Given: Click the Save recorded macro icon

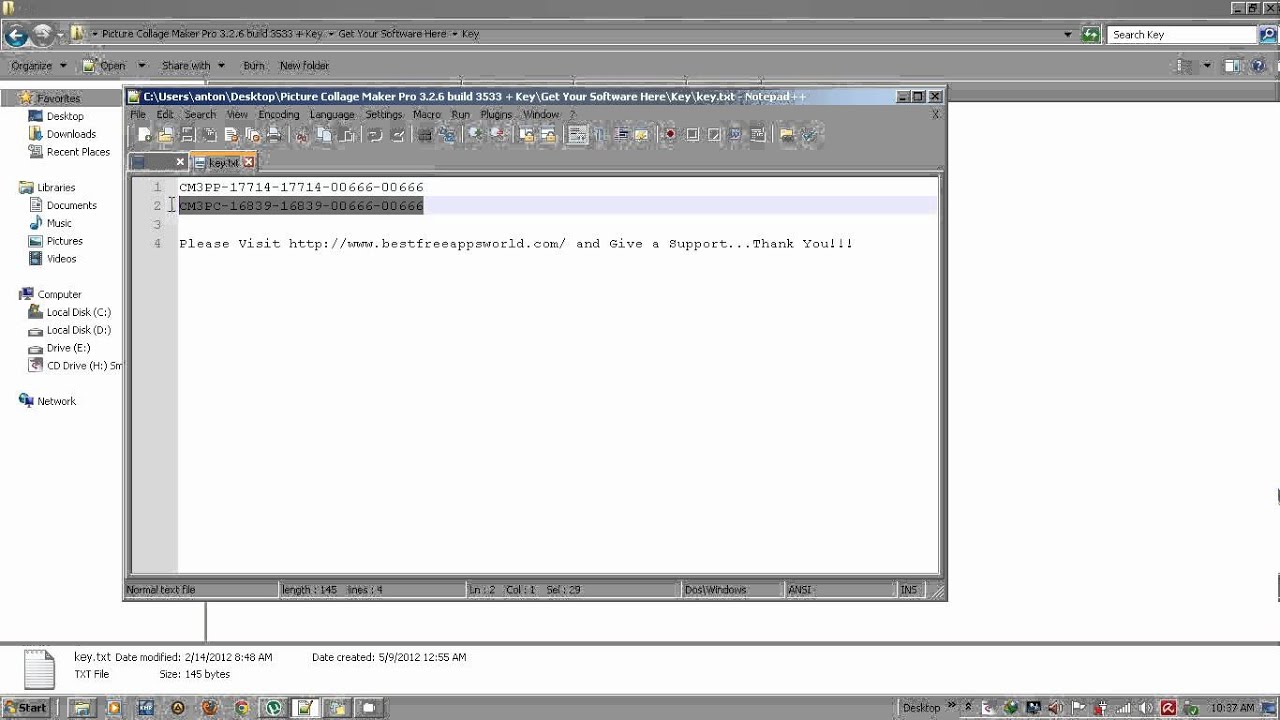Looking at the screenshot, I should click(x=757, y=135).
